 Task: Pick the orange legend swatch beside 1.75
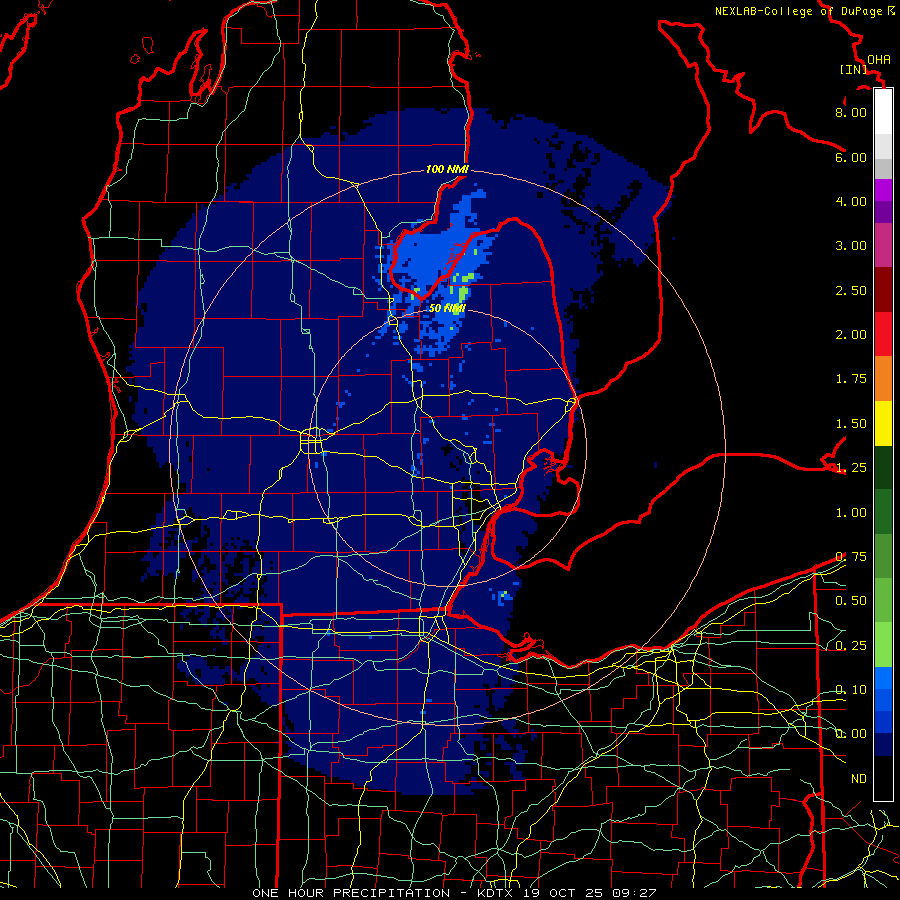click(883, 378)
